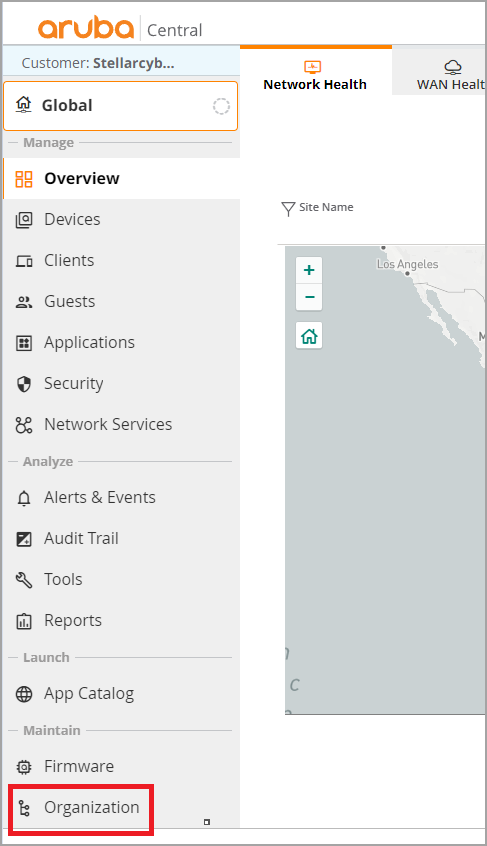Screen dimensions: 487x846
Task: Open the Audit Trail page
Action: (121, 538)
